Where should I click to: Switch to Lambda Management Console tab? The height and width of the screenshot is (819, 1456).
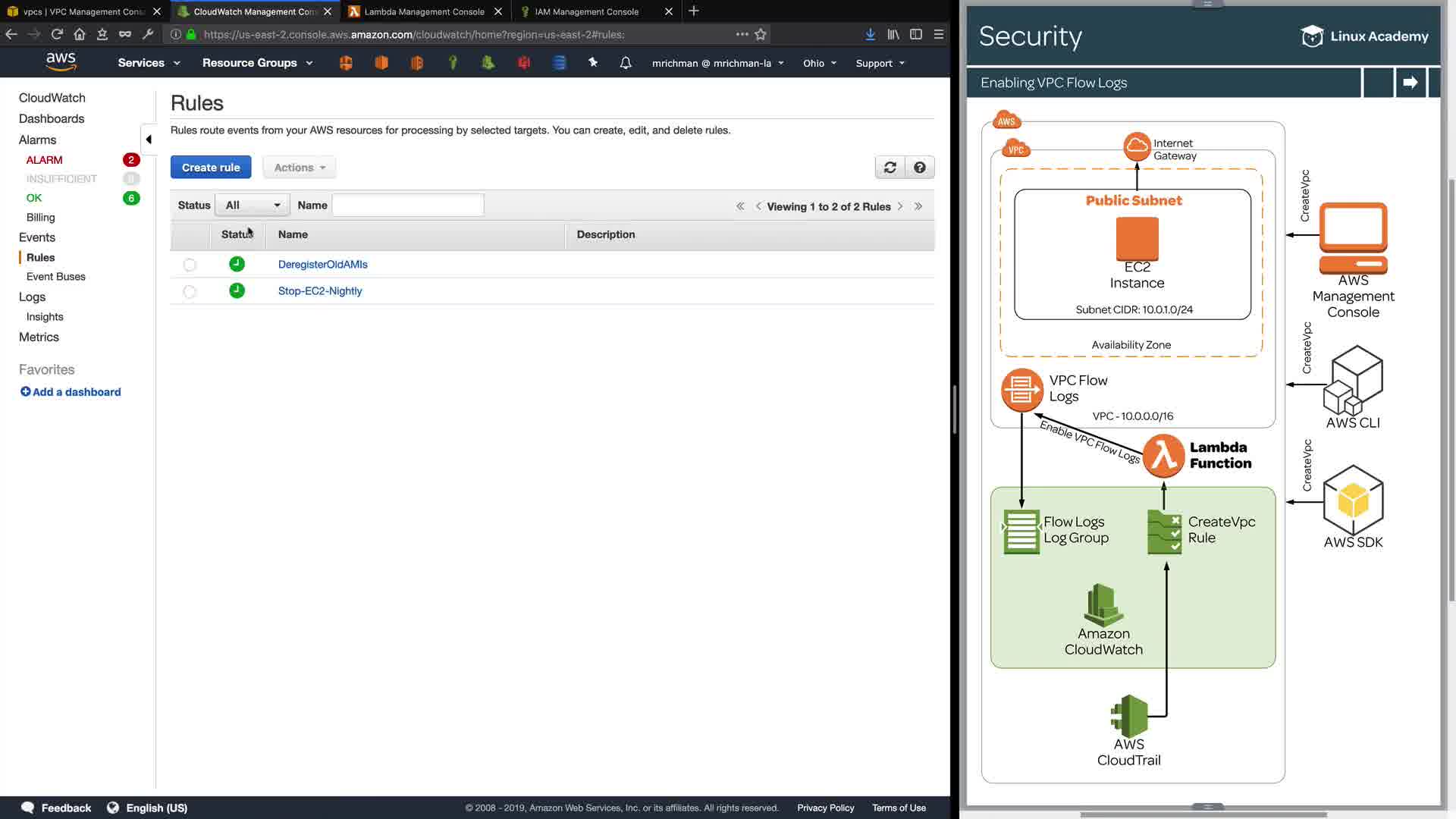[423, 11]
